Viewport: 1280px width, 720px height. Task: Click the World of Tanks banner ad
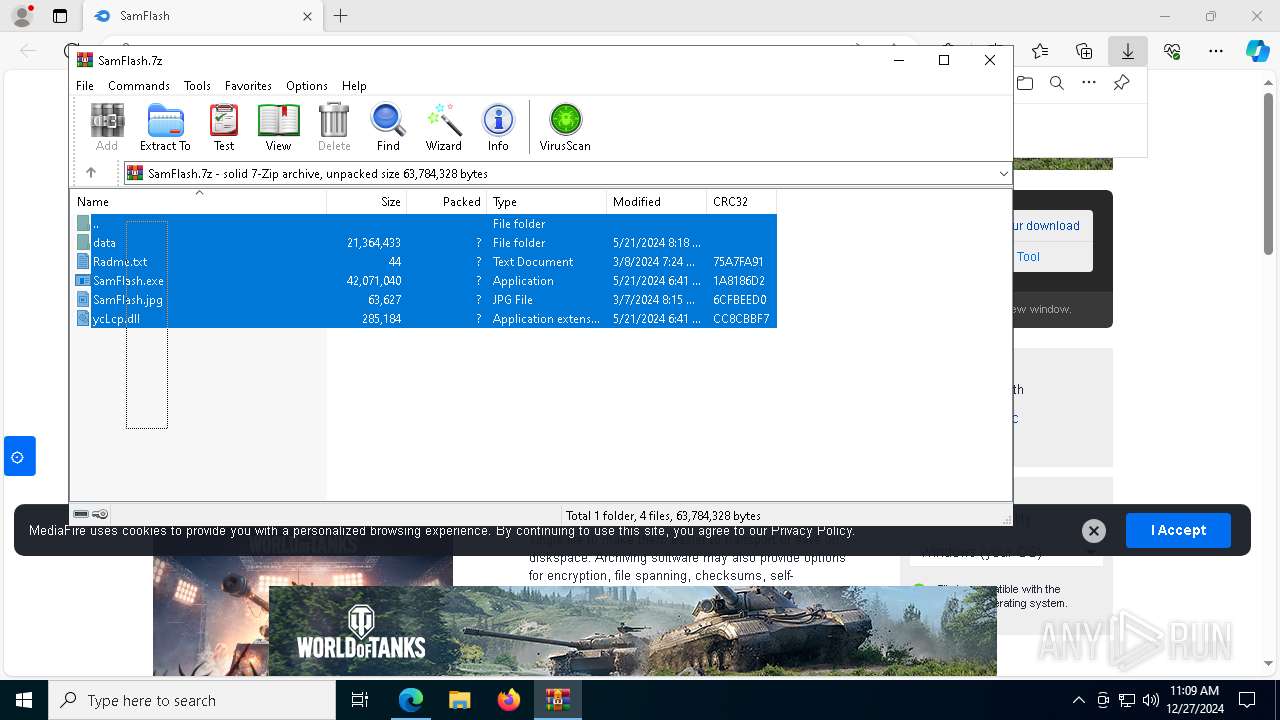pos(633,631)
